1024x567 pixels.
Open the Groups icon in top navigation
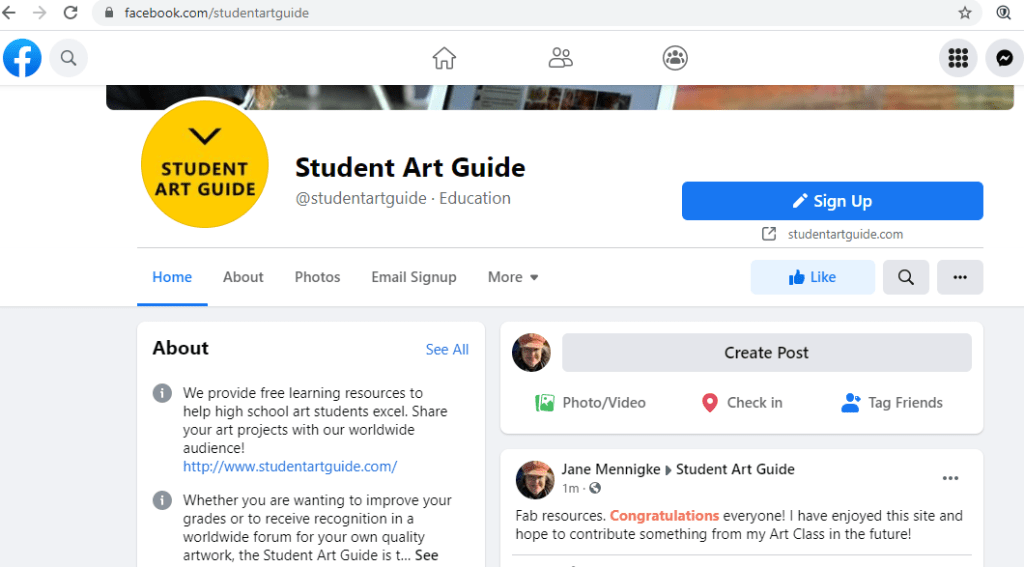point(675,58)
